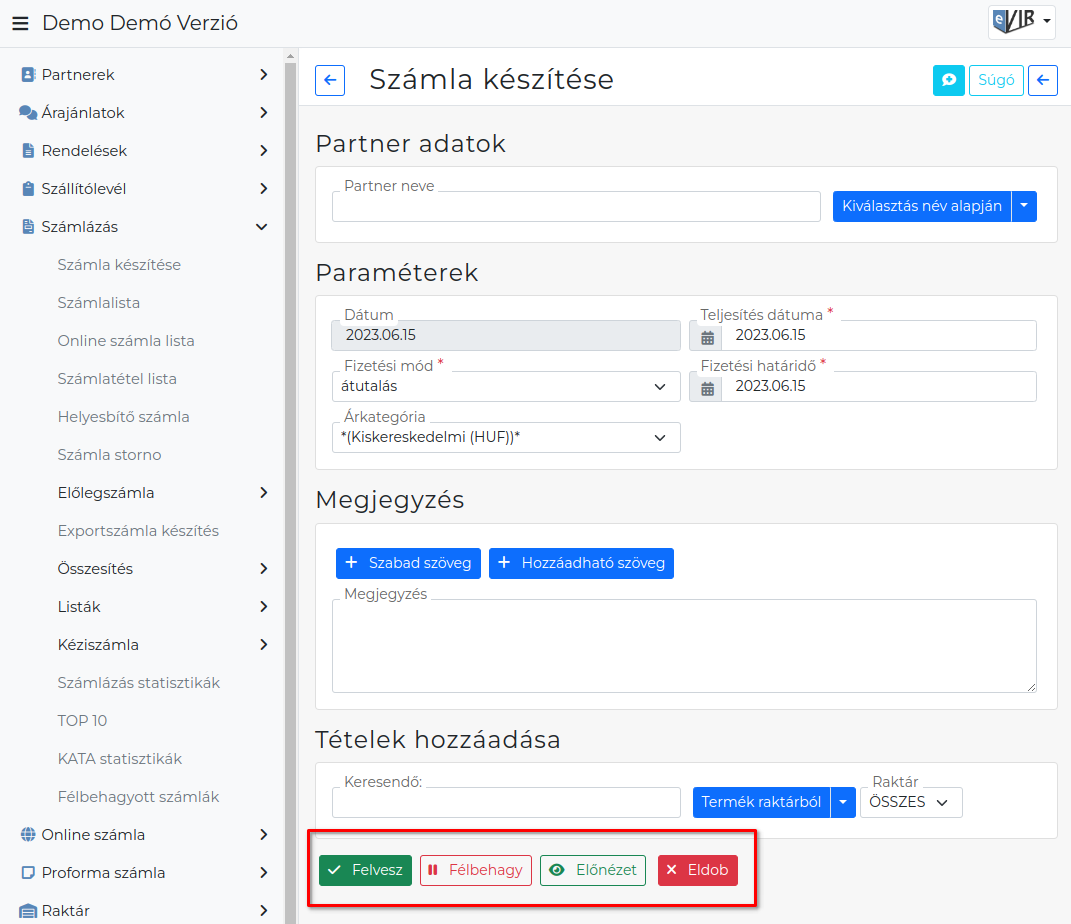Add Szabad szöveg to the note

tap(408, 563)
